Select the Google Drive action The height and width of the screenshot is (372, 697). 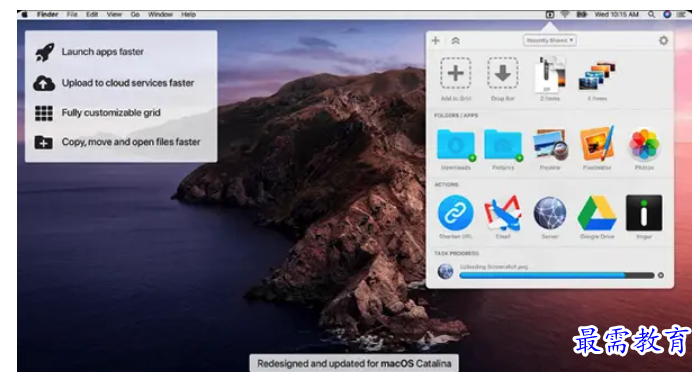(597, 213)
